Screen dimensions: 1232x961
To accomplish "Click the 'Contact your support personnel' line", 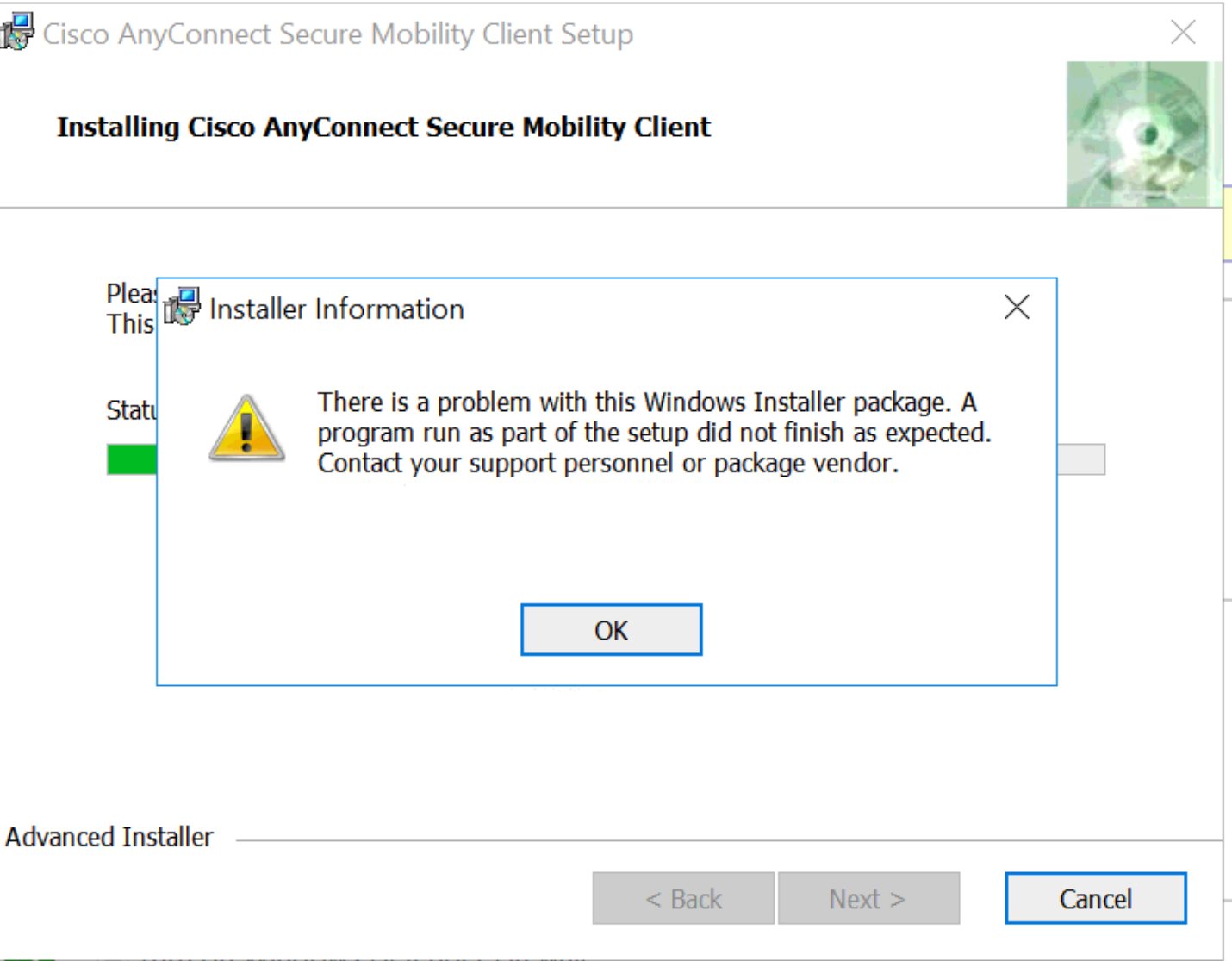I will point(607,464).
